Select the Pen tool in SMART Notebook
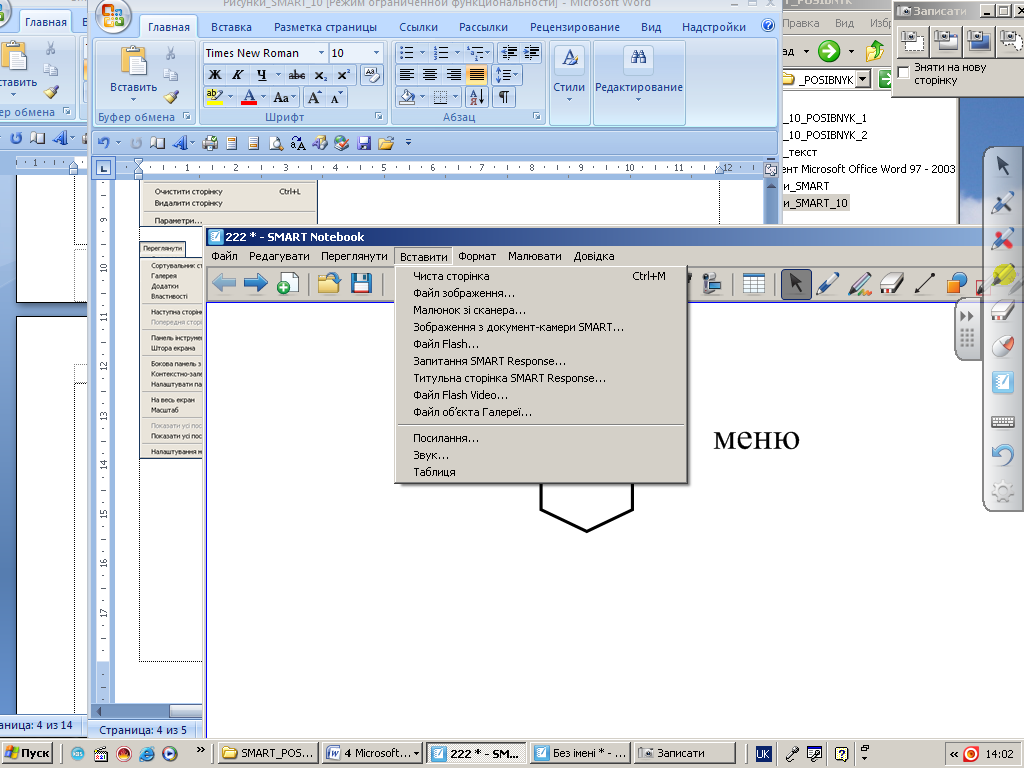This screenshot has width=1024, height=768. coord(827,284)
